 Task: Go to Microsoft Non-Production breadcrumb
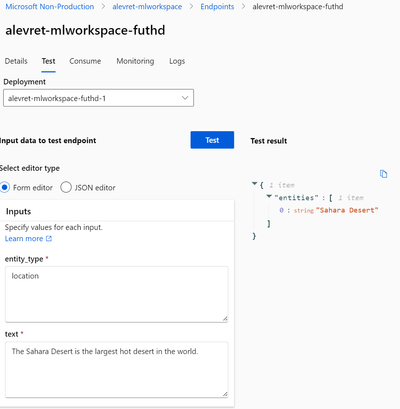(50, 7)
